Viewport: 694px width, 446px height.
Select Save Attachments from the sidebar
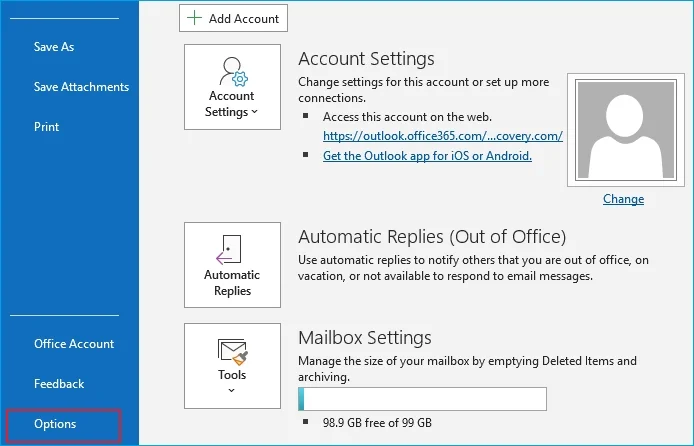tap(81, 87)
